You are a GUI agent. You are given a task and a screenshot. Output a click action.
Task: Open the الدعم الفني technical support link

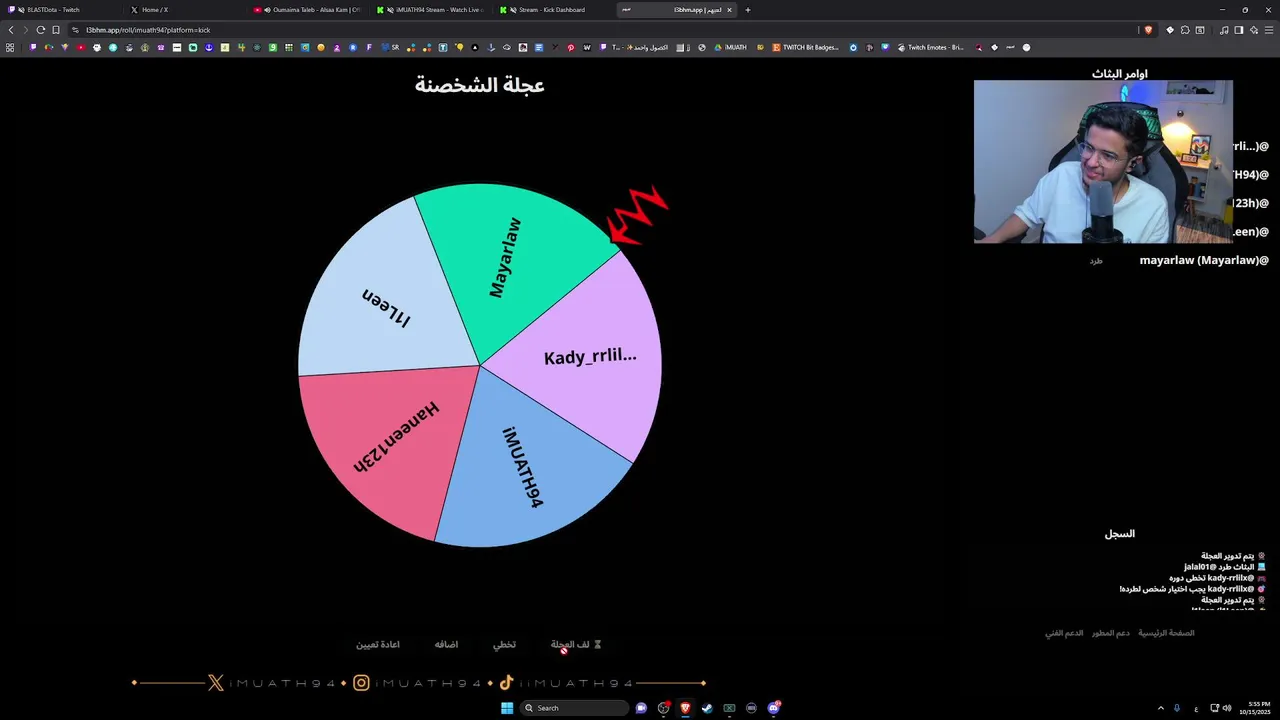click(1064, 633)
